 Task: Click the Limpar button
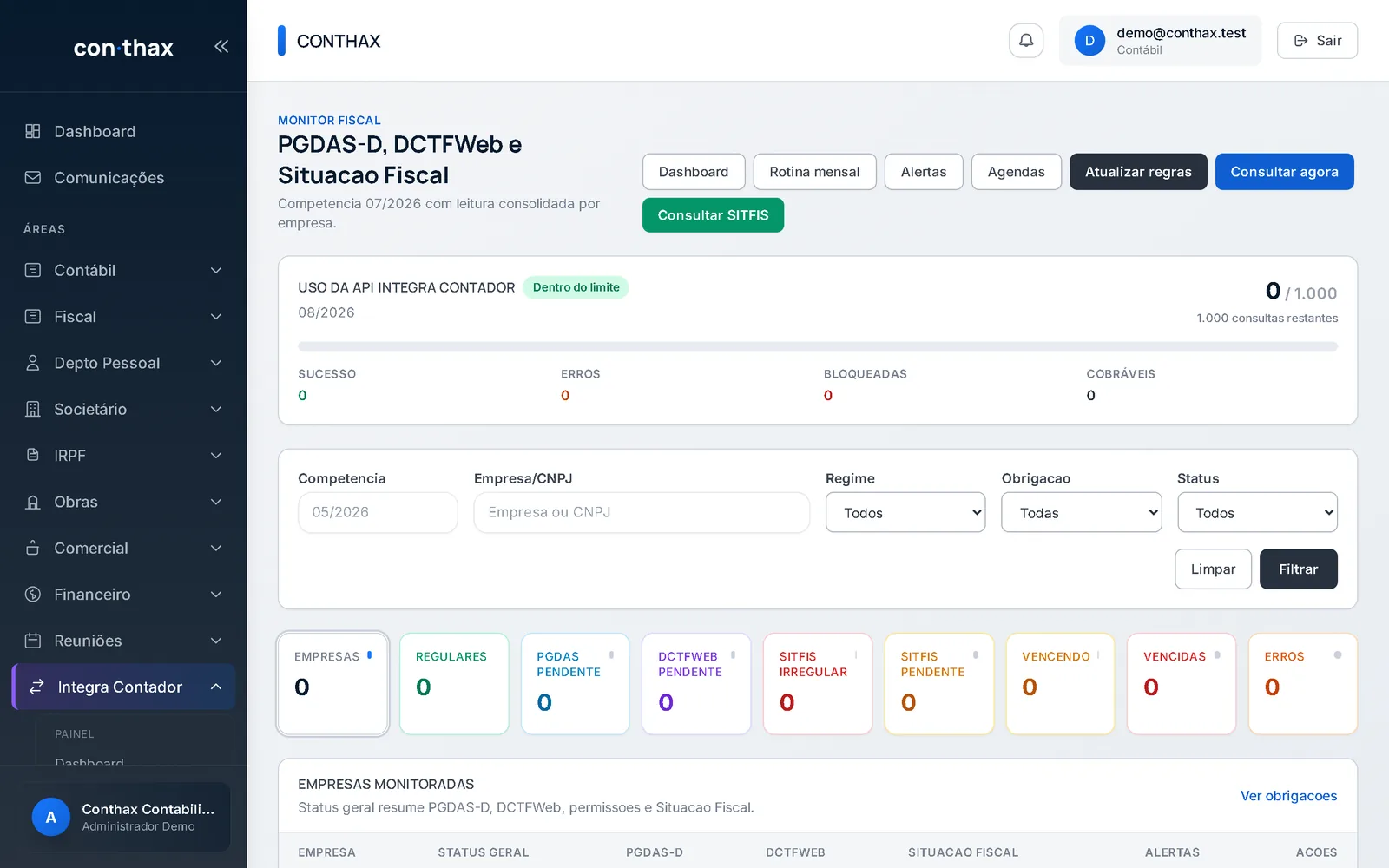tap(1213, 569)
